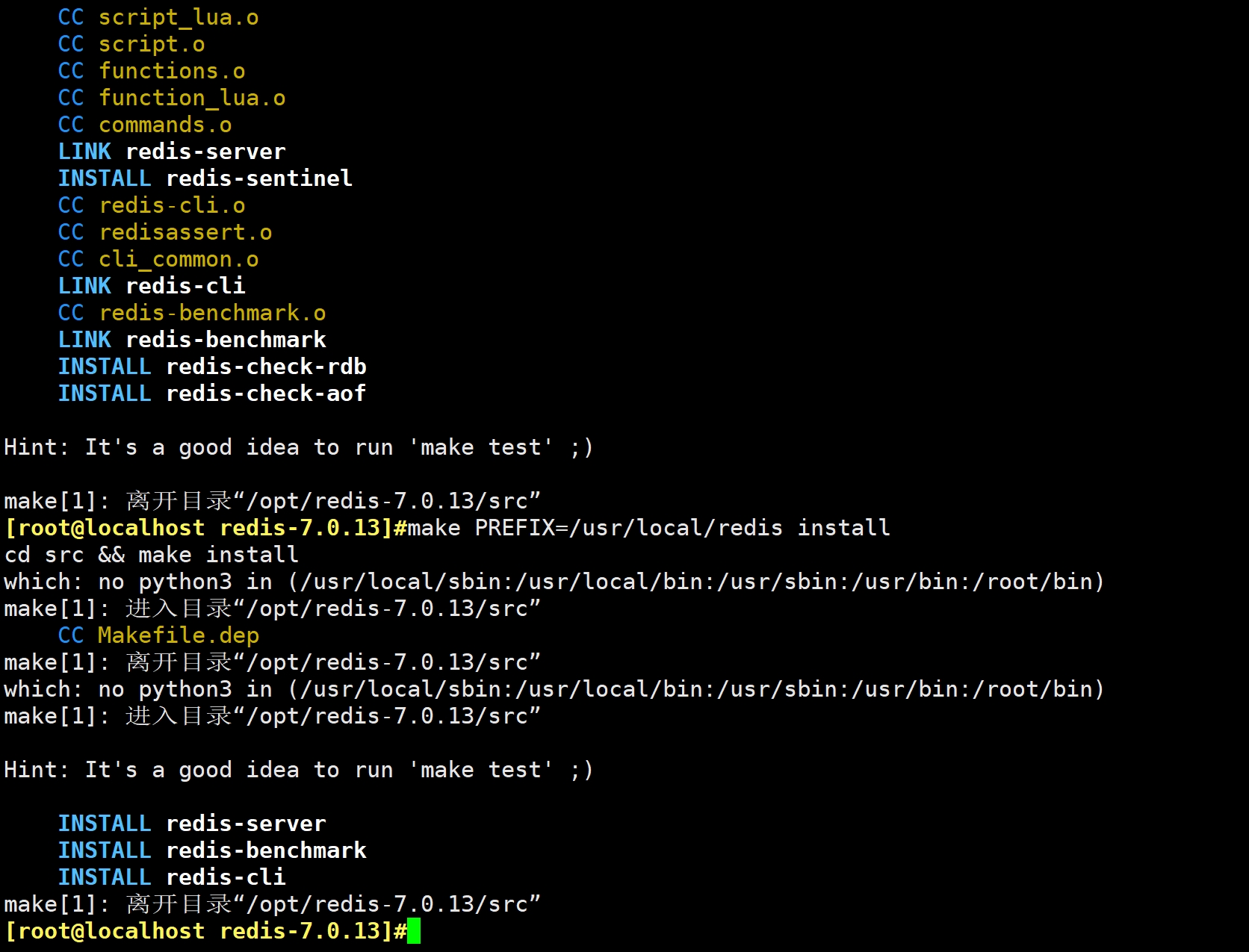Click the 'LINK redis-server' output line
Screen dimensions: 1249x952
coord(172,152)
